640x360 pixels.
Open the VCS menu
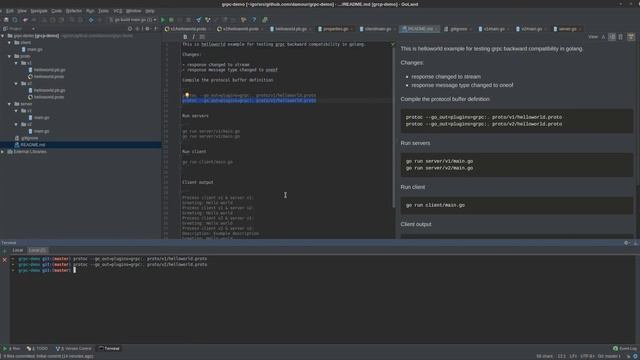point(118,11)
